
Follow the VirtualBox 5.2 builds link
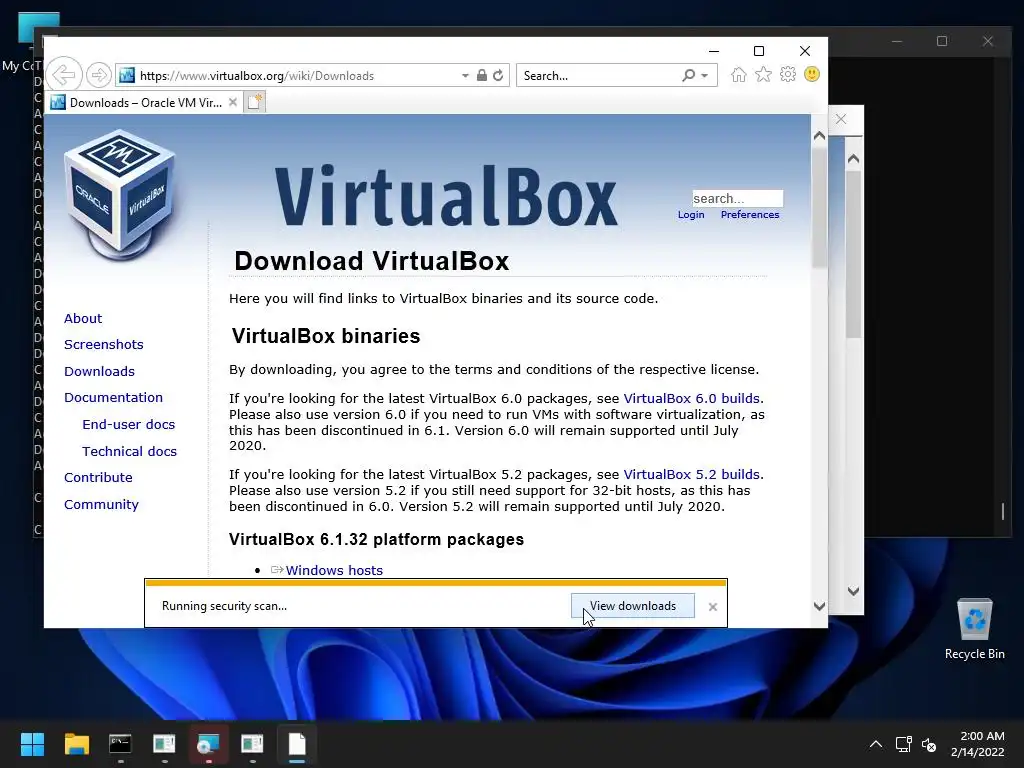tap(691, 474)
